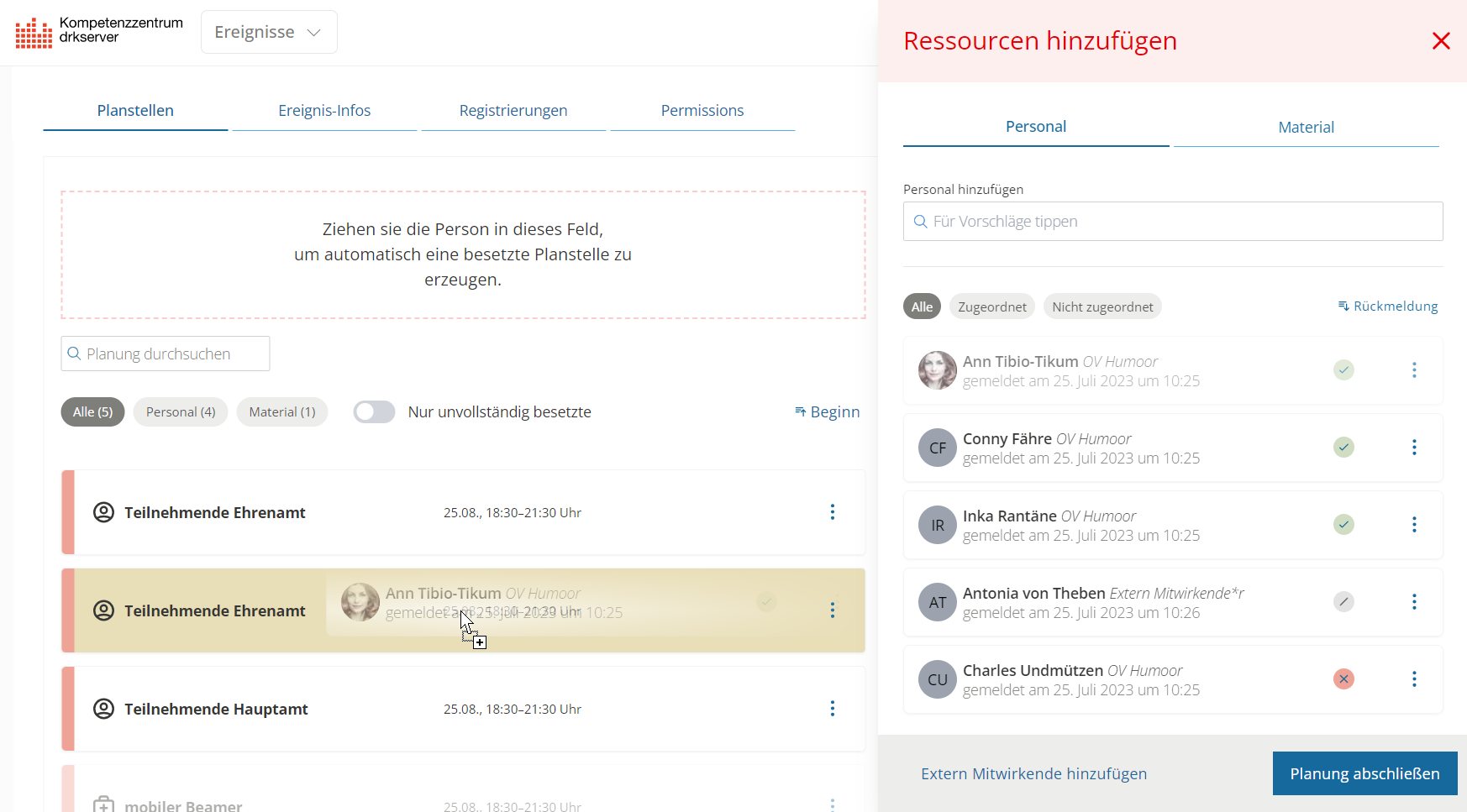Select the Teilnehmende Hauptamt position name

pyautogui.click(x=216, y=710)
